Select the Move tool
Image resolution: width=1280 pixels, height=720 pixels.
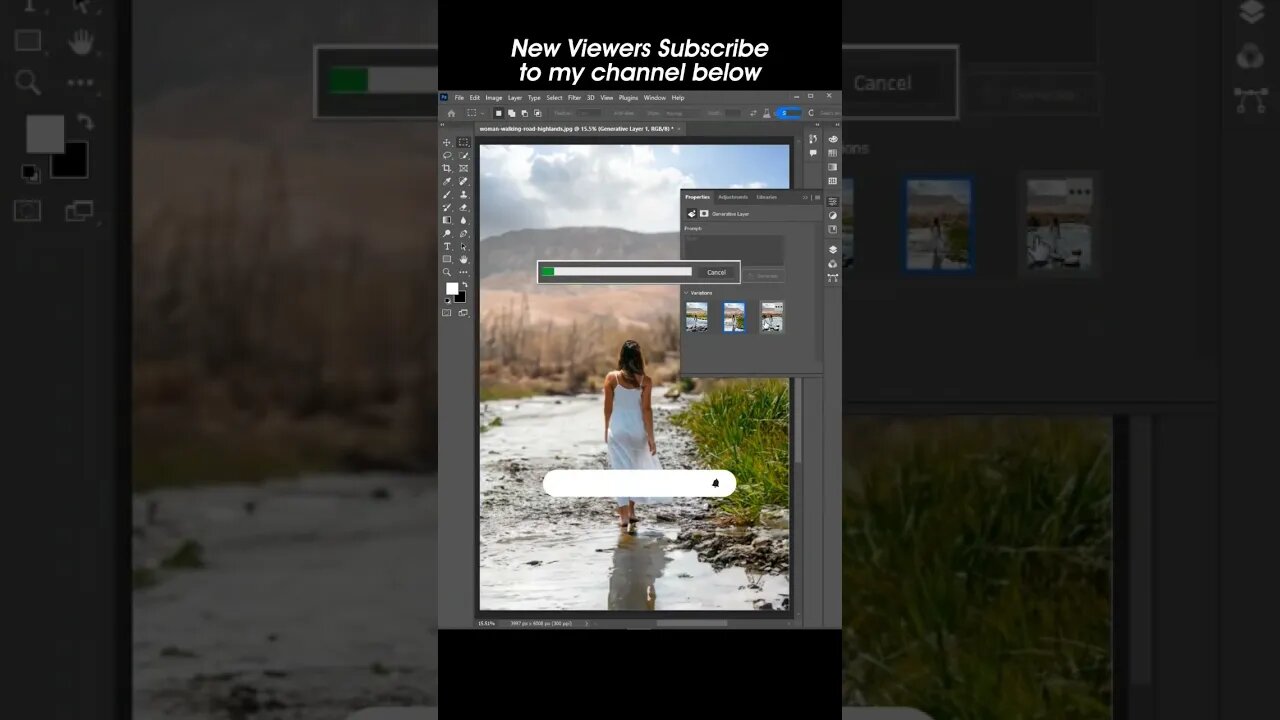coord(446,142)
